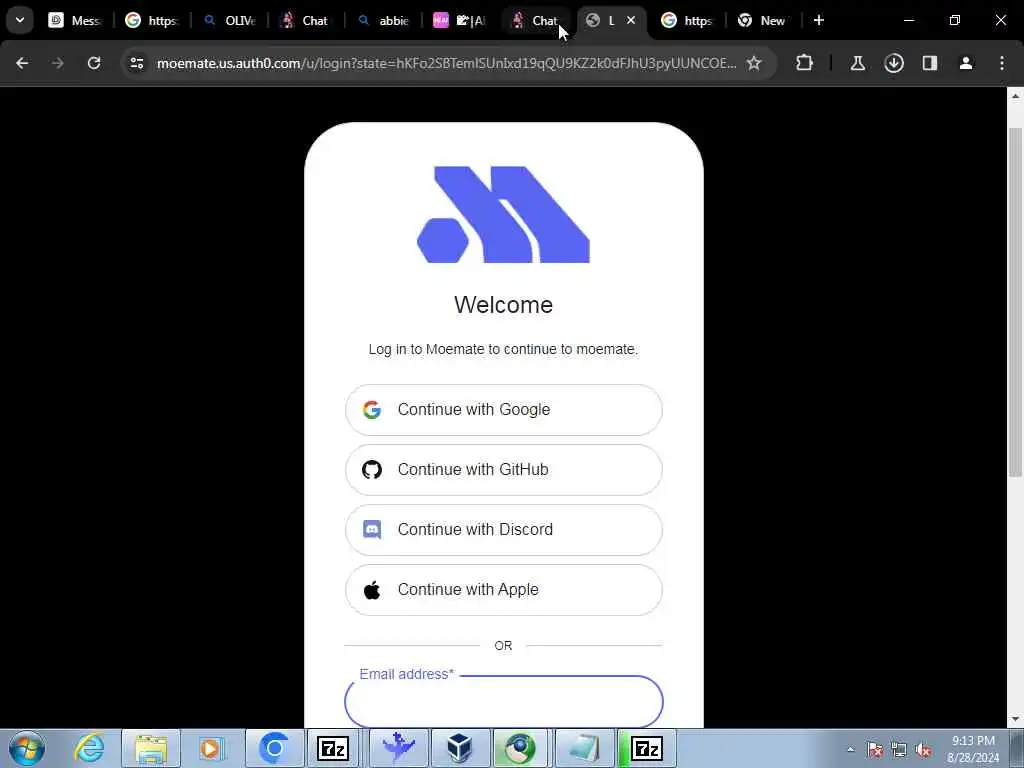This screenshot has width=1024, height=768.
Task: Open VirtualBox cube taskbar icon
Action: click(459, 748)
